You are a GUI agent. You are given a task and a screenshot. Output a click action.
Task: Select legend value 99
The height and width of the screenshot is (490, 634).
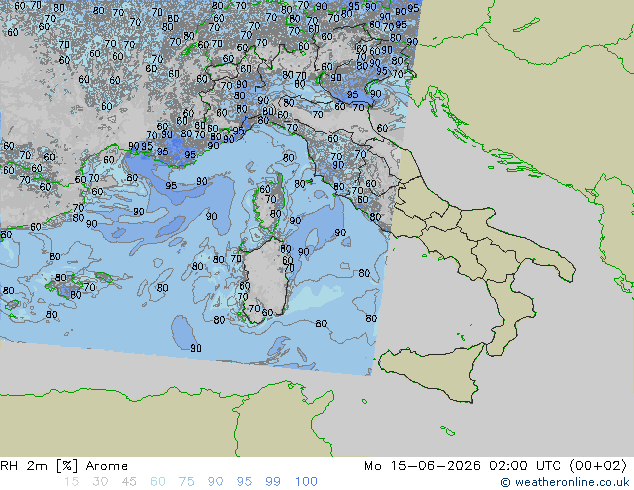pos(273,482)
